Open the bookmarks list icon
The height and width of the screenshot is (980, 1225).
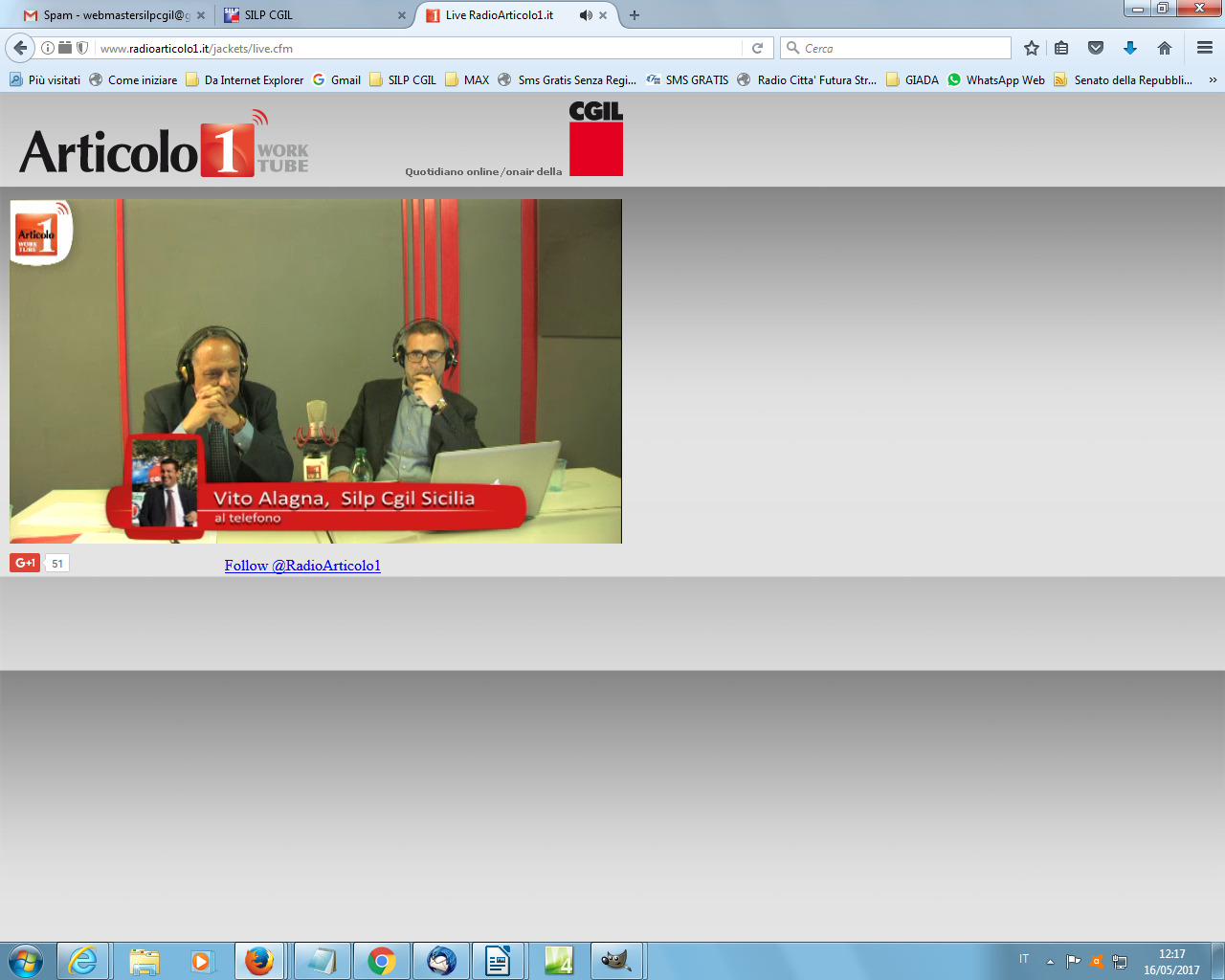pos(1061,48)
